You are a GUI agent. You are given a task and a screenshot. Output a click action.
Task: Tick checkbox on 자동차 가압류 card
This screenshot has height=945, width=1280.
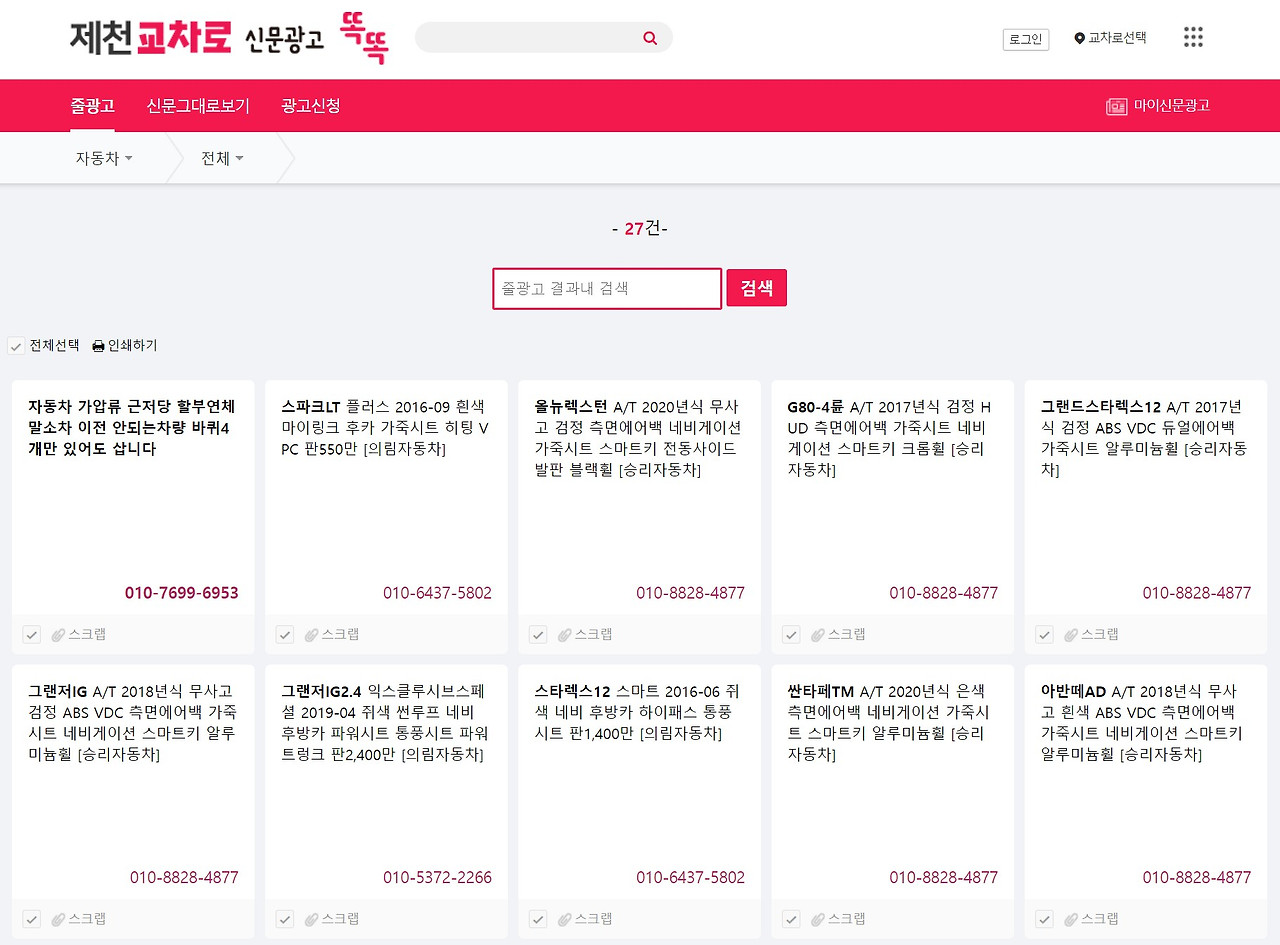coord(32,634)
